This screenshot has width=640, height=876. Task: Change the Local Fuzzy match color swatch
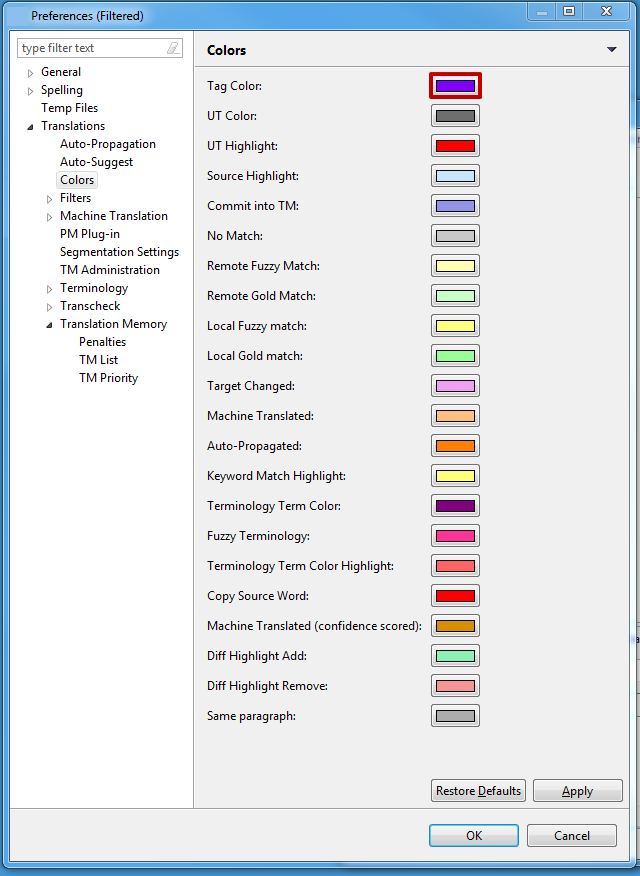[455, 326]
